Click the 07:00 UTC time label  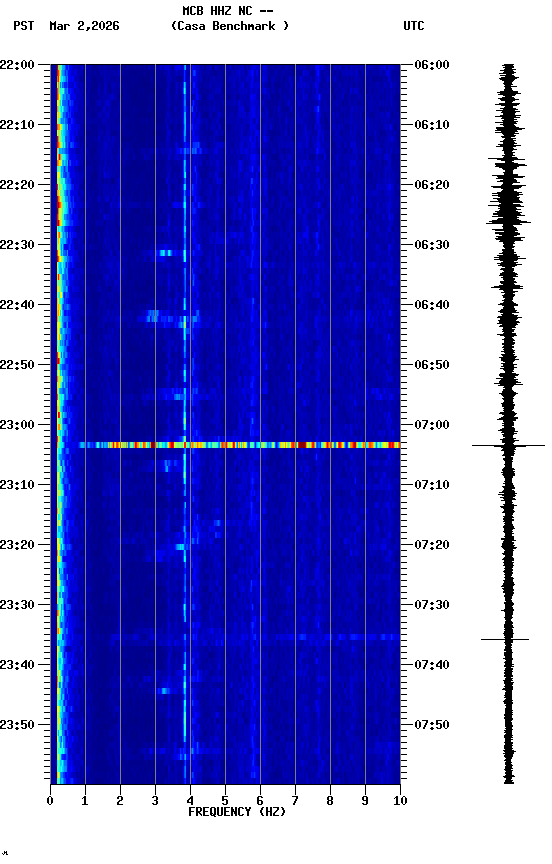click(x=432, y=425)
